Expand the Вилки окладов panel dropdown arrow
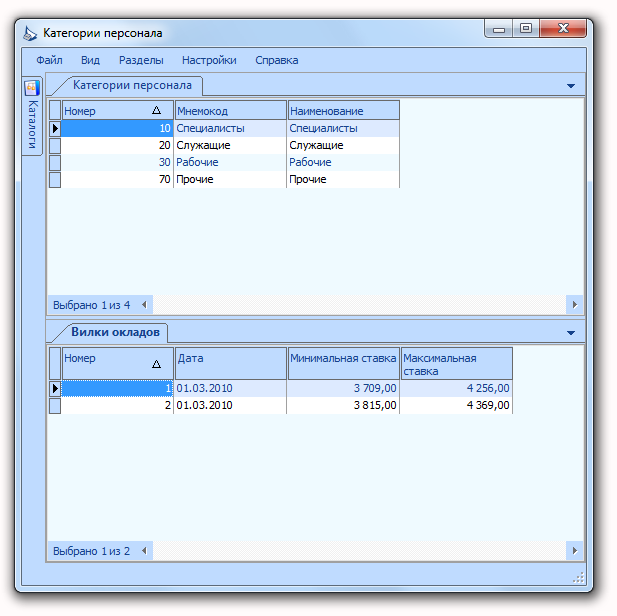Viewport: 617px width, 616px height. (x=571, y=333)
